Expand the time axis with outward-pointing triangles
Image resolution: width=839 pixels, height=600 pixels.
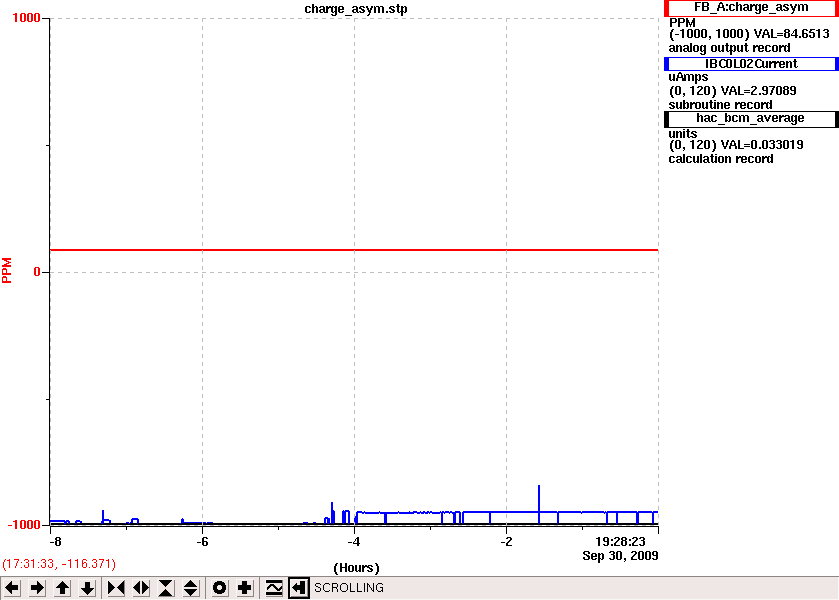click(141, 588)
